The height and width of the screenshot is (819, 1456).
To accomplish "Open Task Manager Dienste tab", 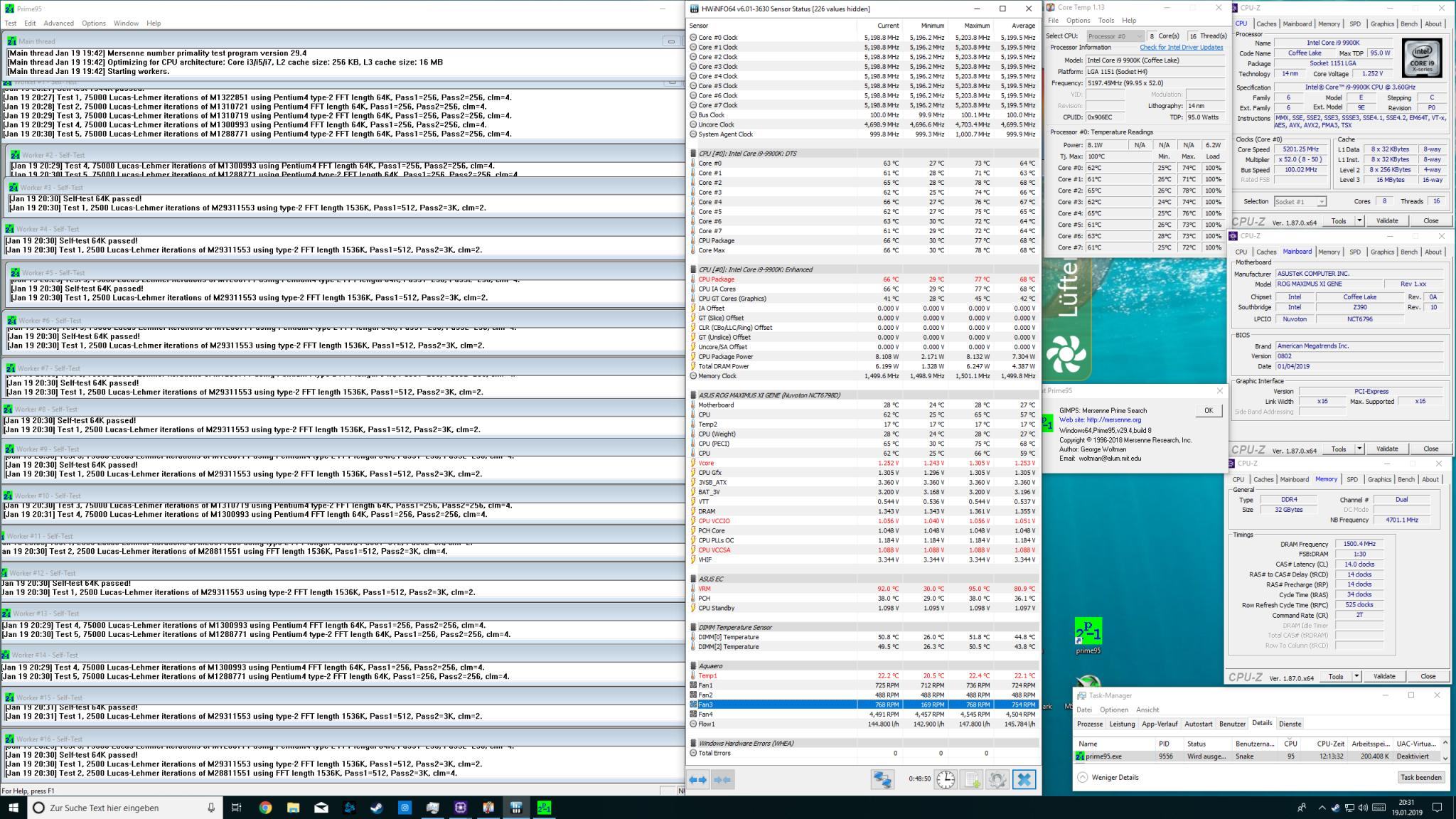I will 1290,724.
